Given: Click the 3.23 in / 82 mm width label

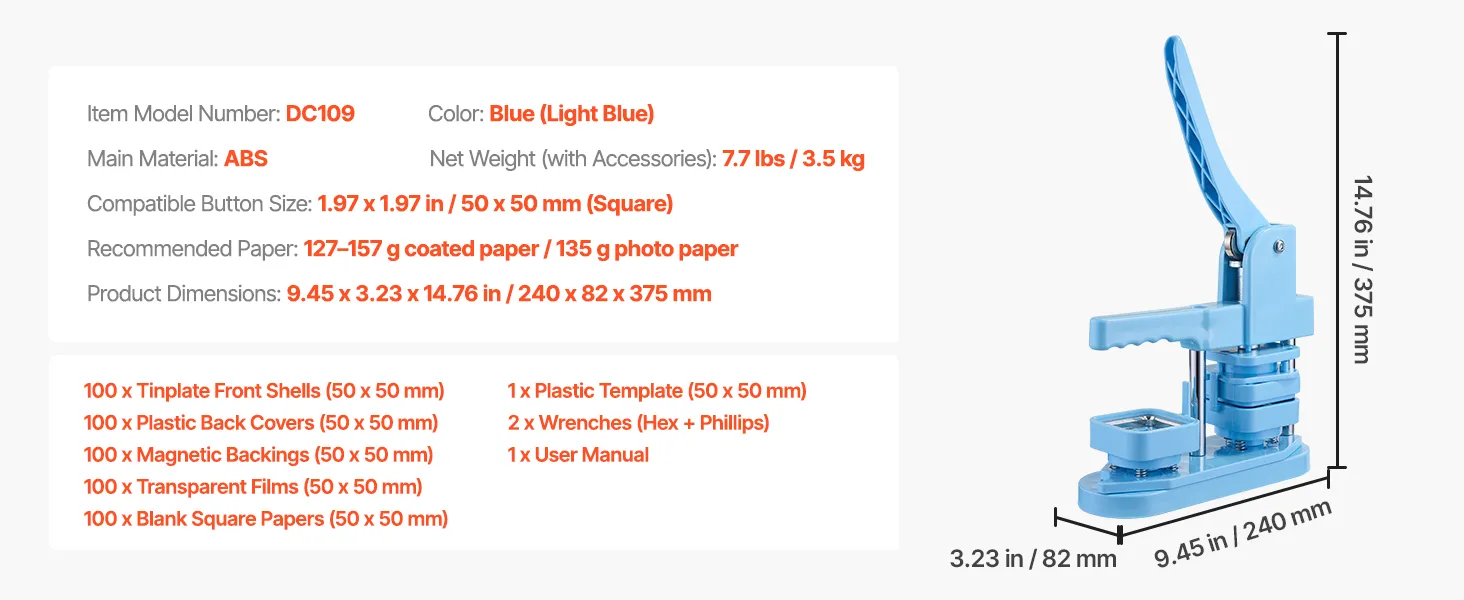Looking at the screenshot, I should [1033, 558].
